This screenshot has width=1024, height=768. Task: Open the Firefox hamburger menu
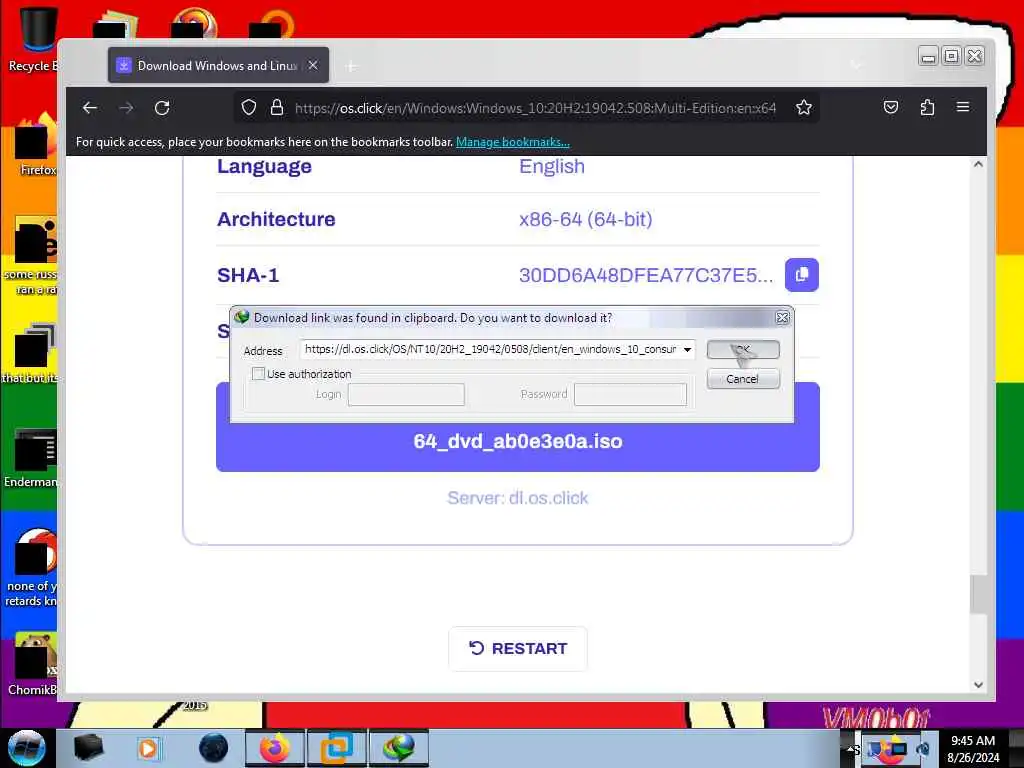[963, 107]
